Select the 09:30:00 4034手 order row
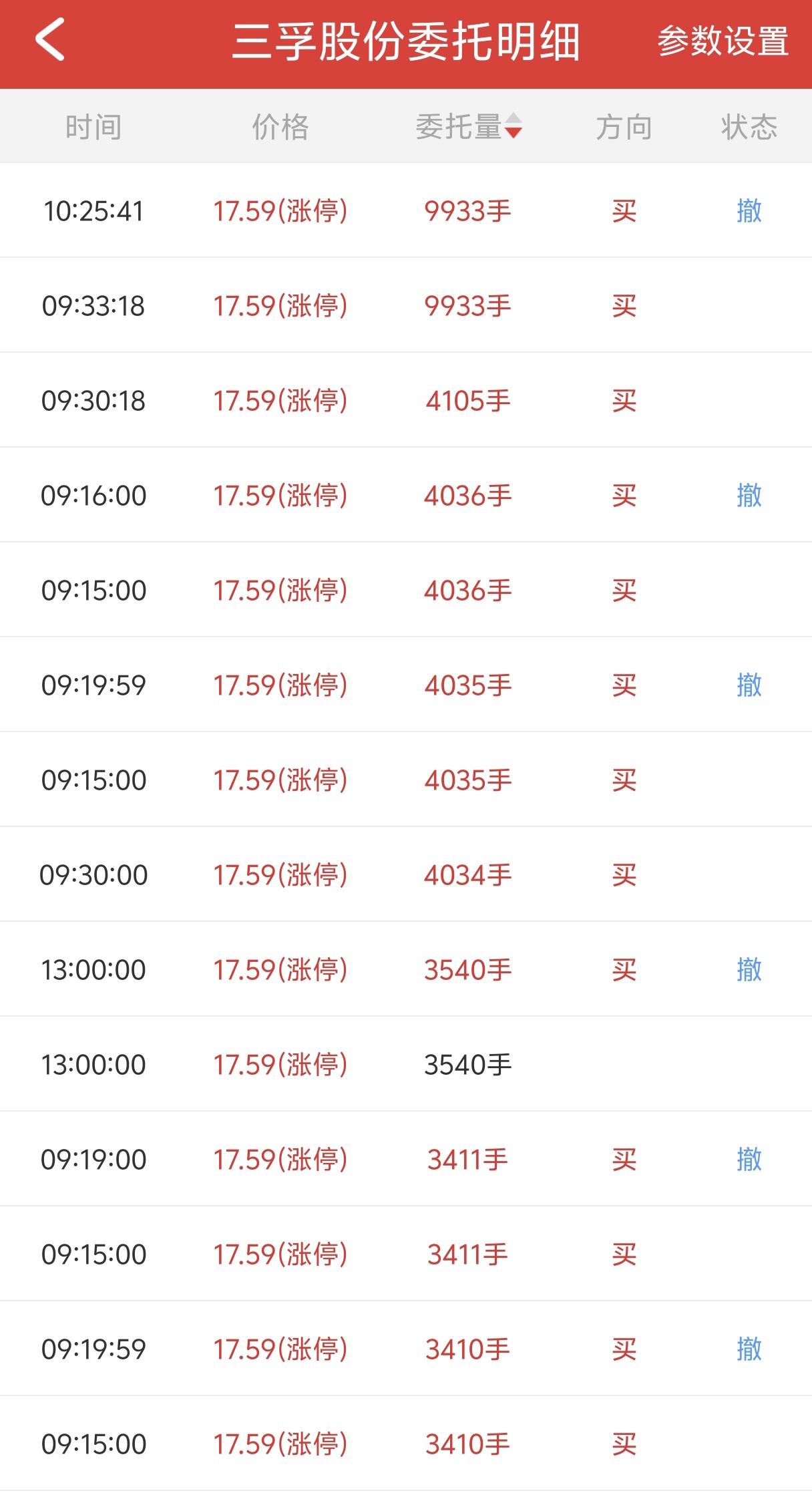 click(406, 875)
